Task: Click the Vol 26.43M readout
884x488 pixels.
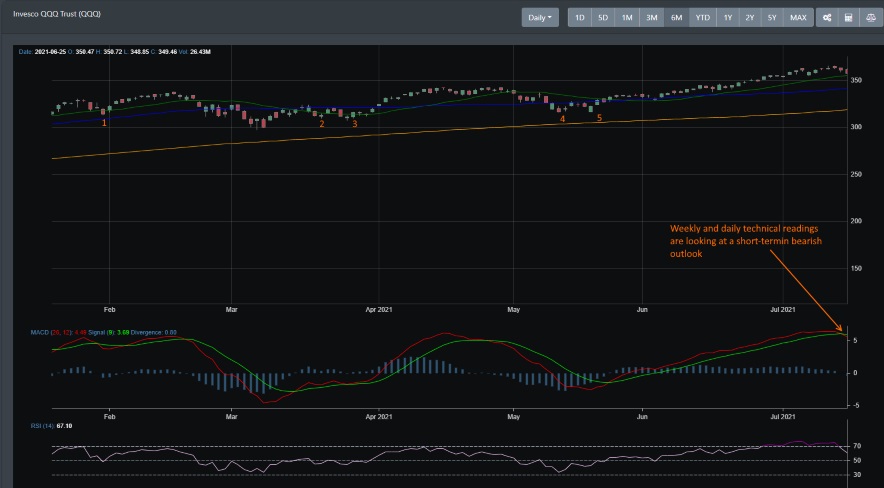Action: pos(195,52)
